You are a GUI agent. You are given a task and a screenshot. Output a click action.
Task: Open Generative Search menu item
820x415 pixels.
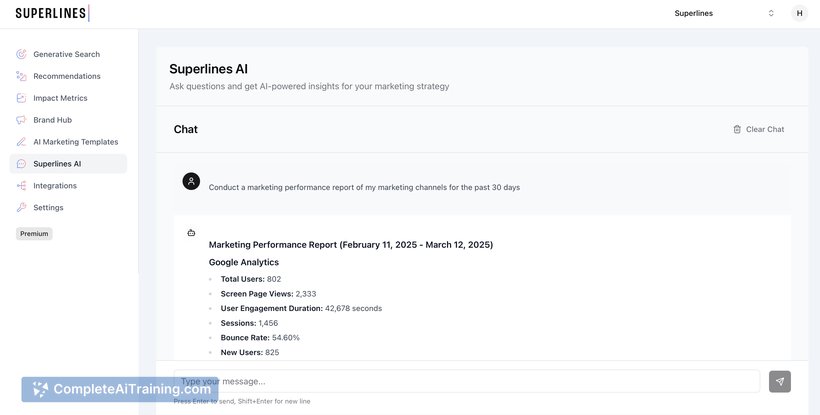tap(69, 54)
